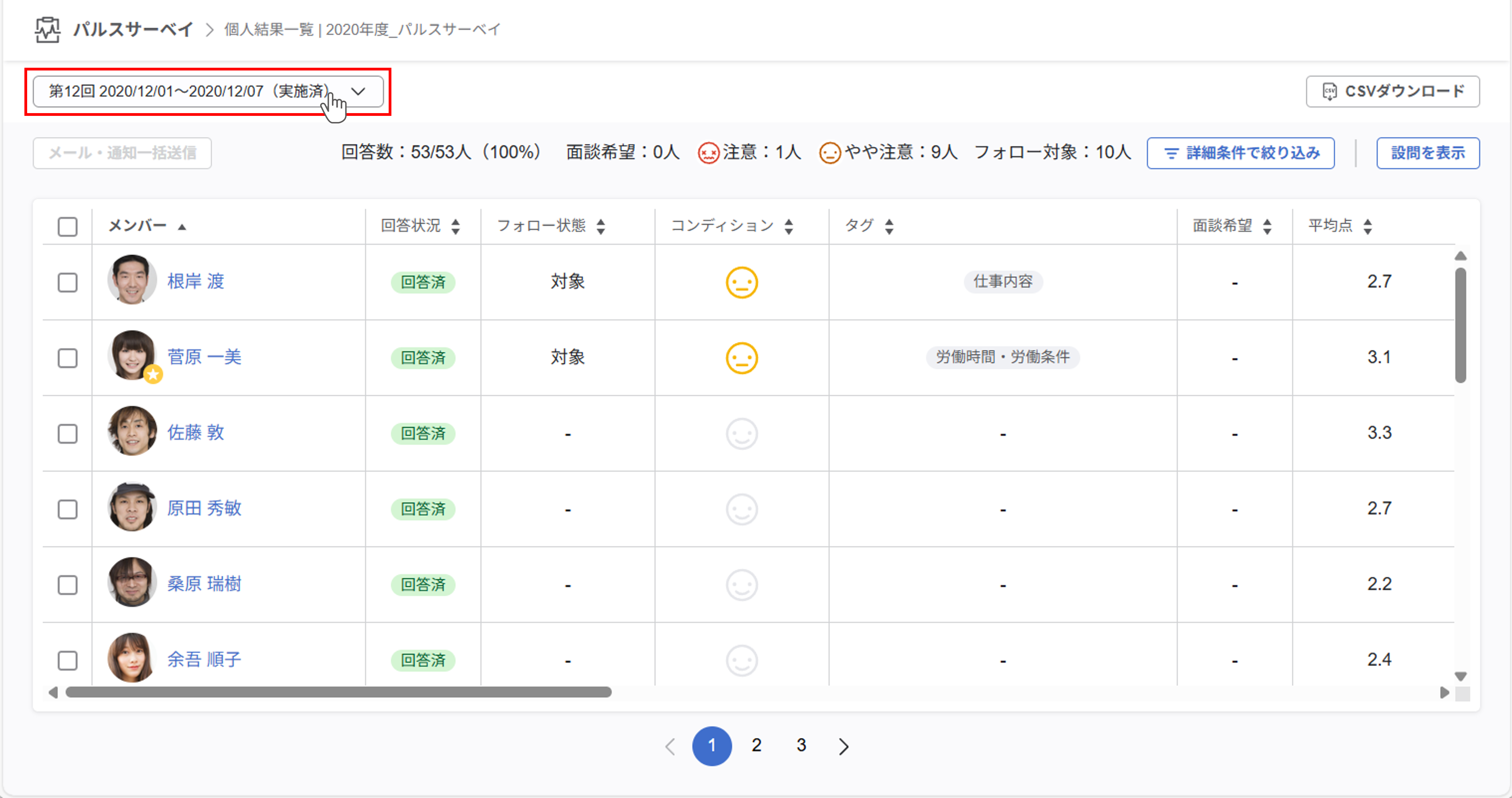
Task: Check the row checkbox for 根岸 渡
Action: (67, 282)
